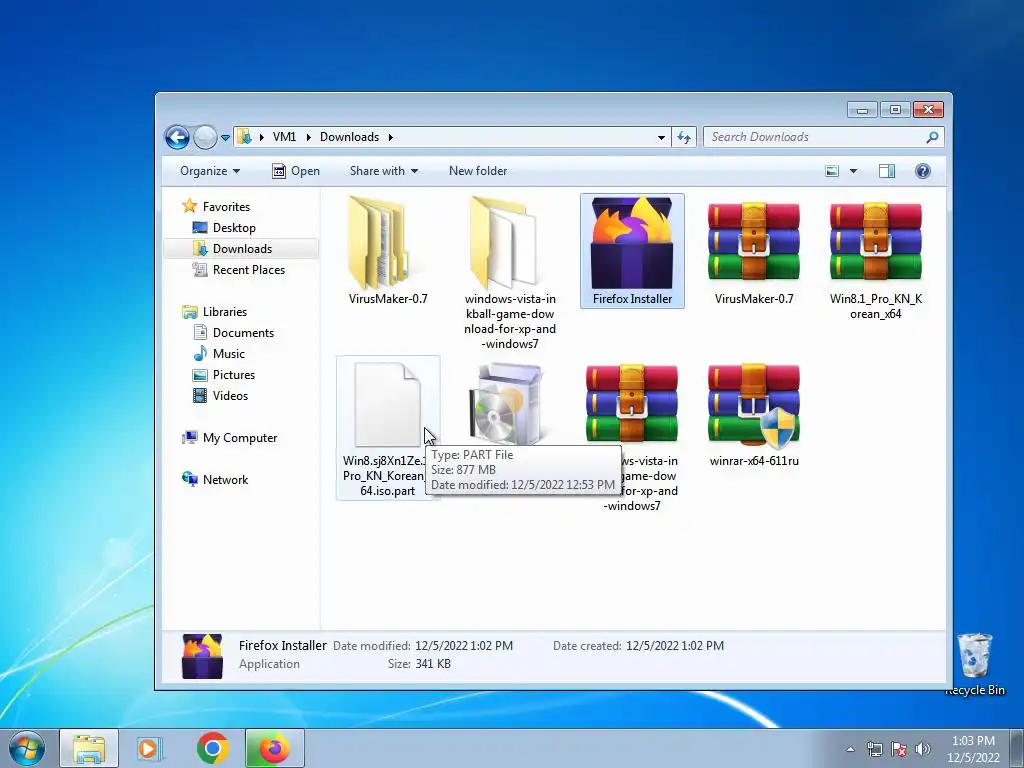Screen dimensions: 1024x768
Task: Refresh the Downloads folder view
Action: [684, 137]
